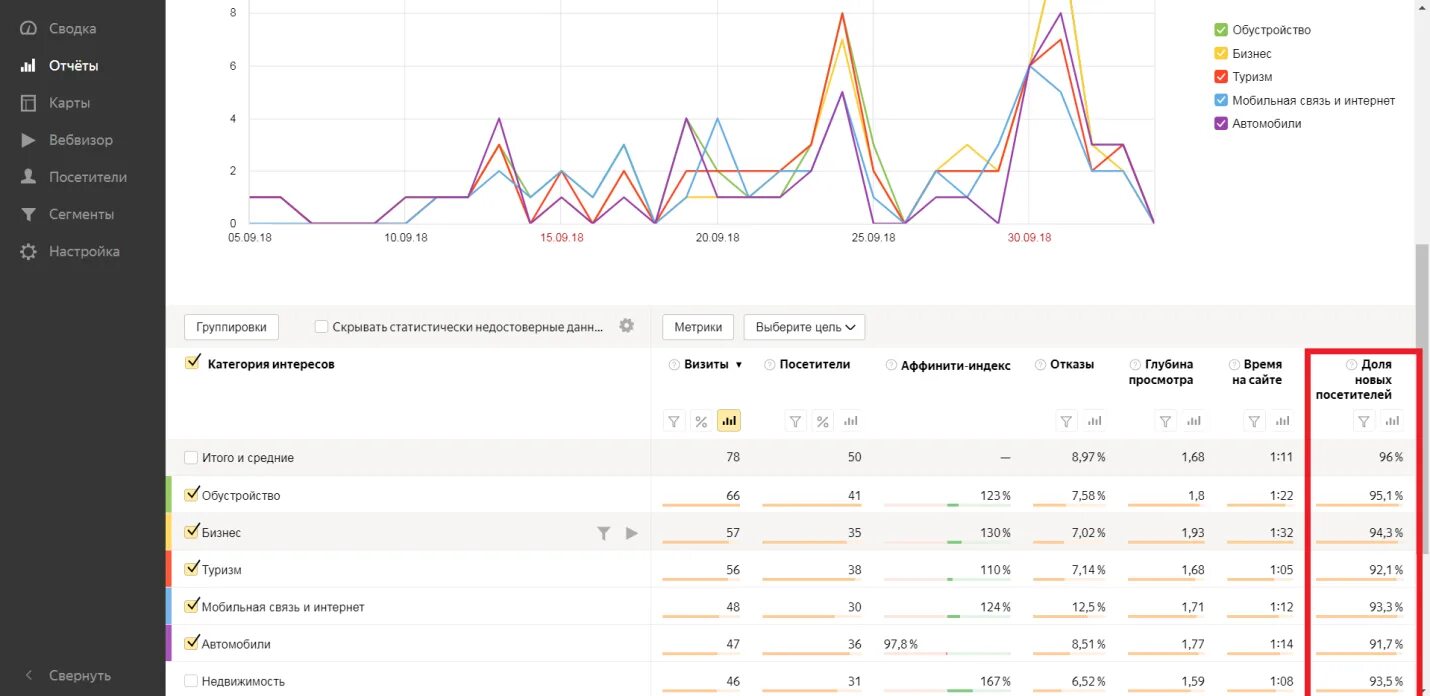The image size is (1430, 696).
Task: Uncheck the Туризм row checkbox
Action: coord(193,569)
